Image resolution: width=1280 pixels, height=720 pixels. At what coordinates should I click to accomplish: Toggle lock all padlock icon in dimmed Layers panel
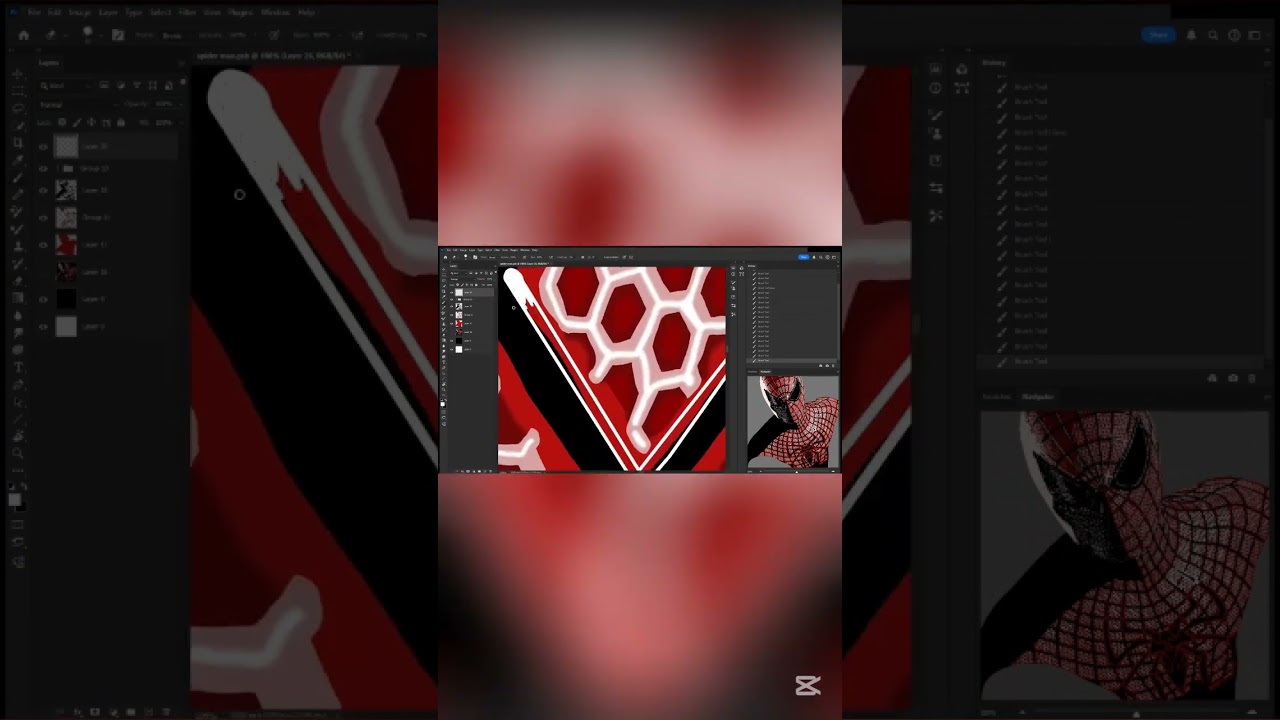tap(120, 122)
